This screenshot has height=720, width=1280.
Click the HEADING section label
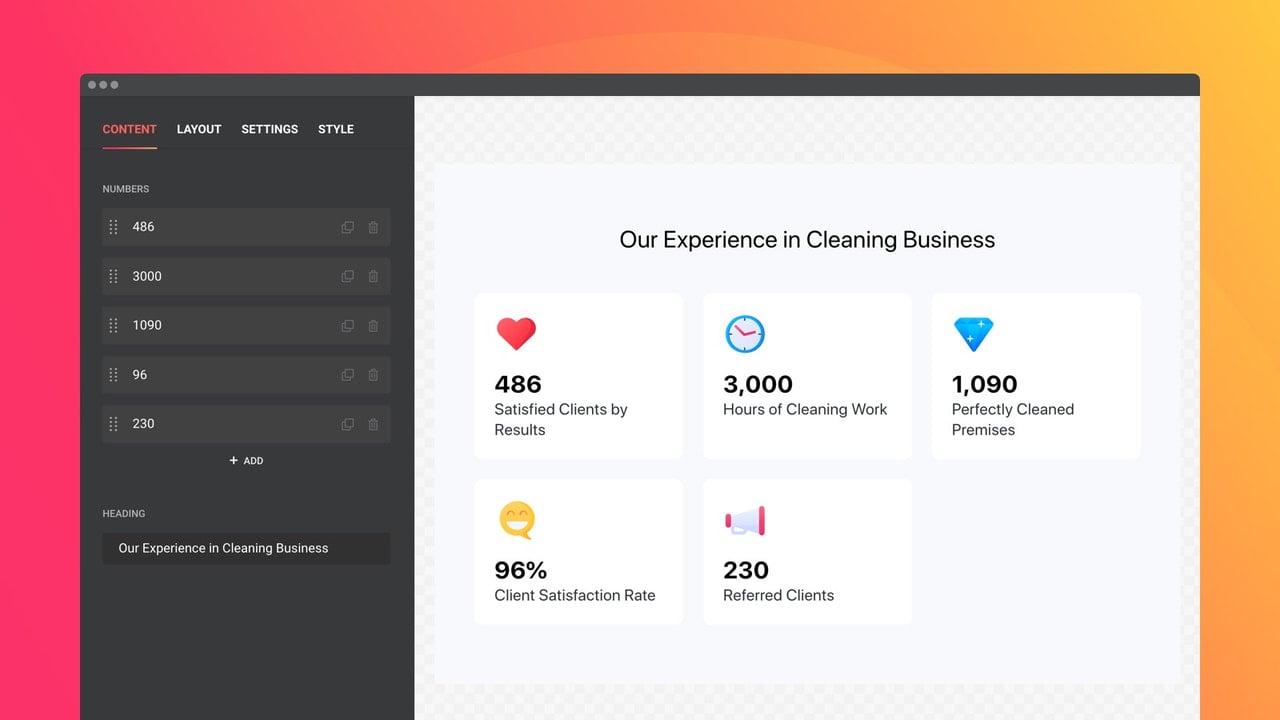tap(124, 514)
